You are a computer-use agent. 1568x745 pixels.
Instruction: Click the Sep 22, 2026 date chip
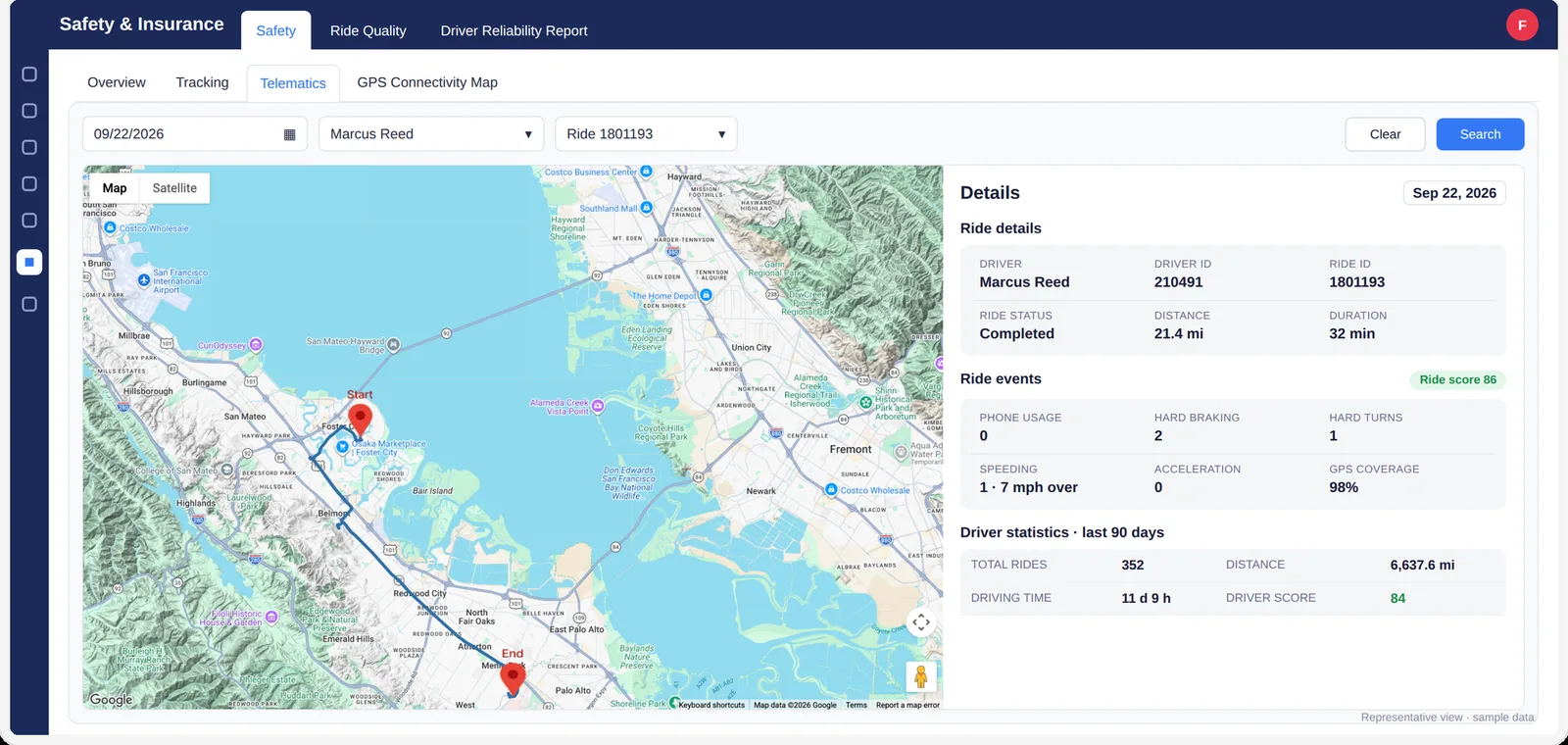click(x=1454, y=193)
